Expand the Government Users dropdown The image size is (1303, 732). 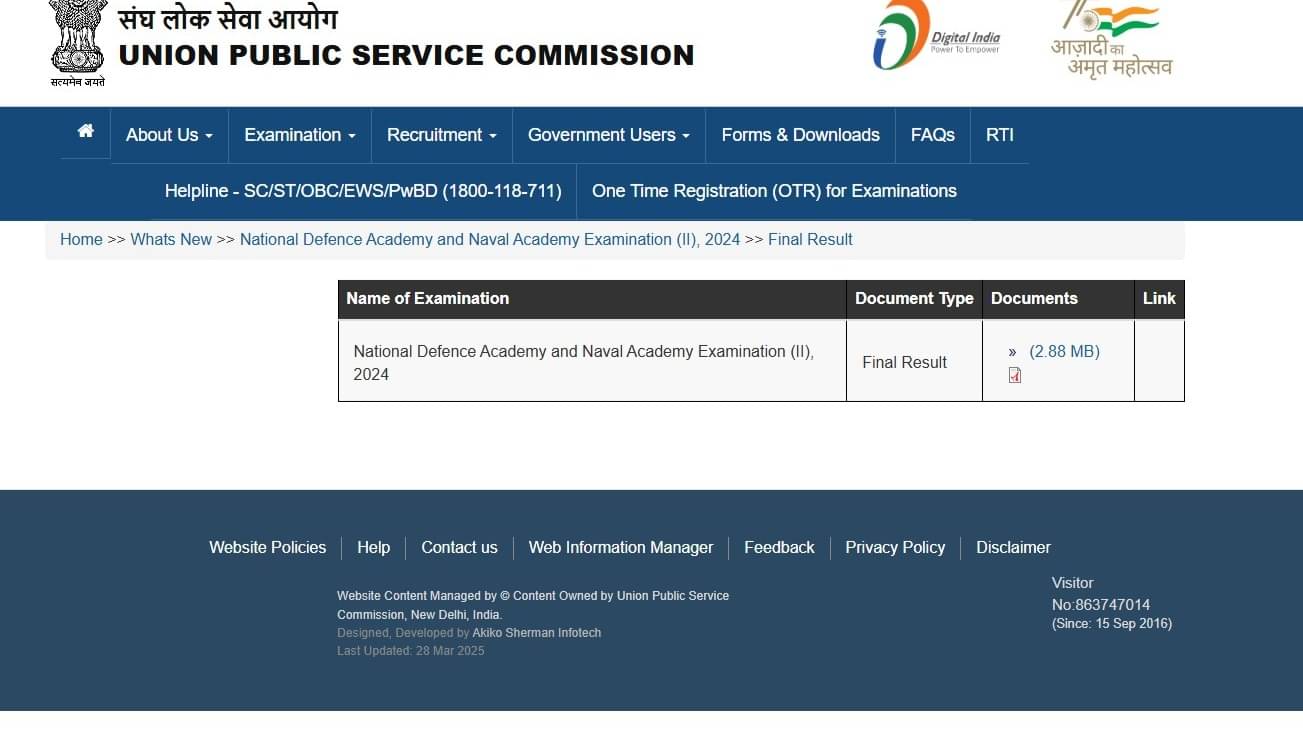coord(607,135)
